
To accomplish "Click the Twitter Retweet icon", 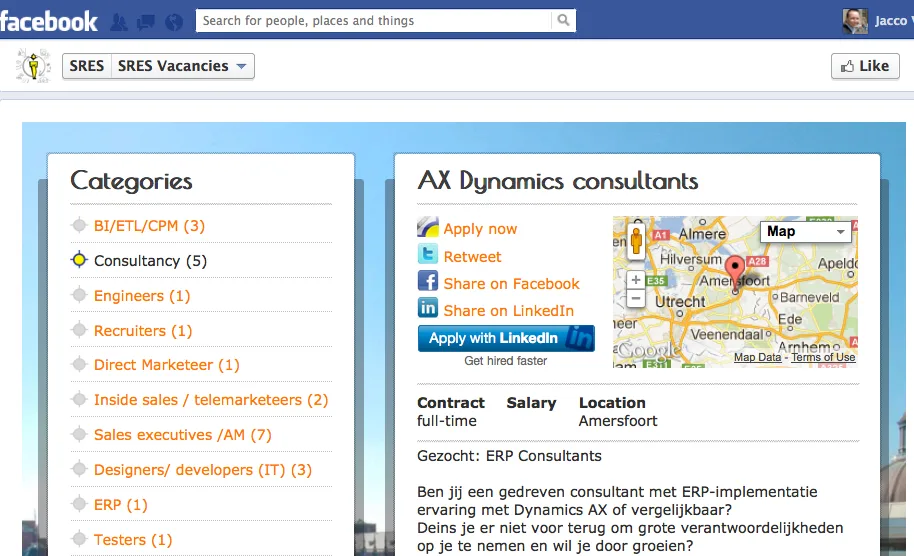I will (x=427, y=254).
